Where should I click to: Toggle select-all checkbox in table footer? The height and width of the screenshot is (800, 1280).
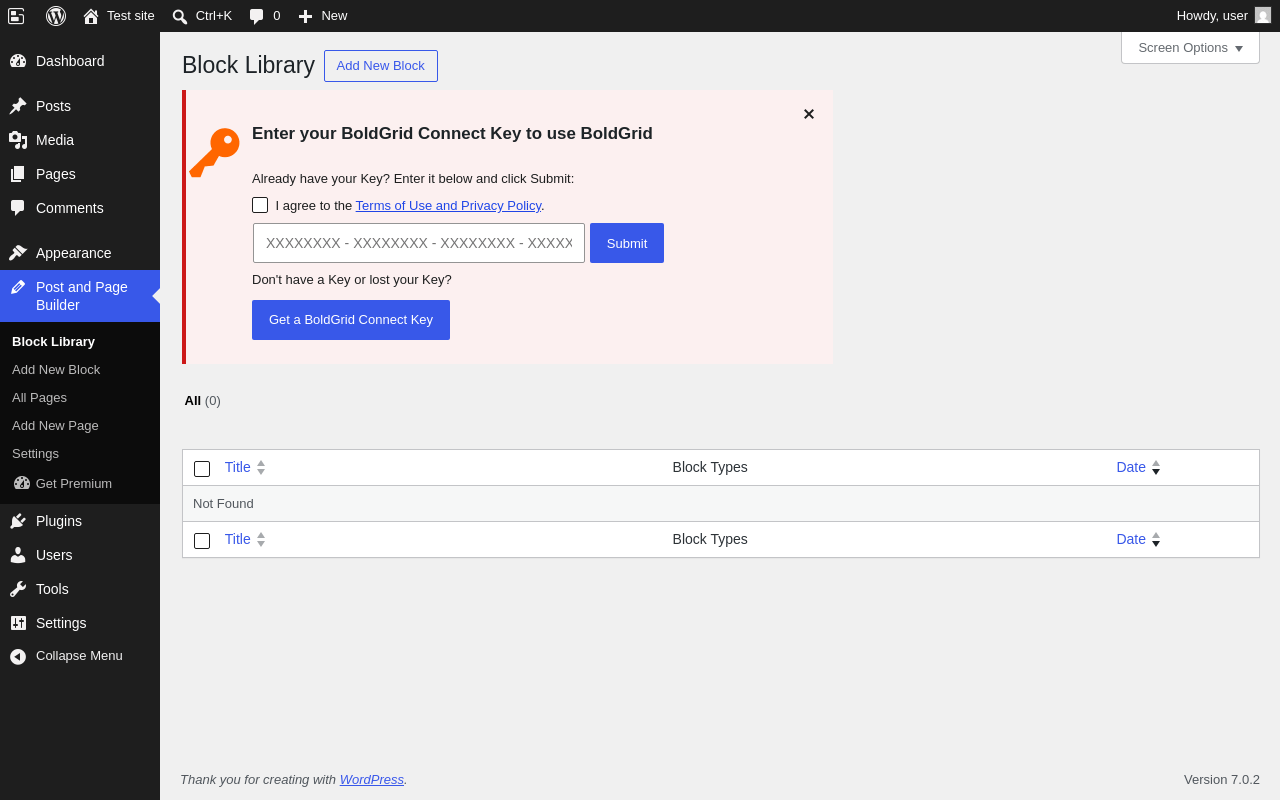coord(202,541)
